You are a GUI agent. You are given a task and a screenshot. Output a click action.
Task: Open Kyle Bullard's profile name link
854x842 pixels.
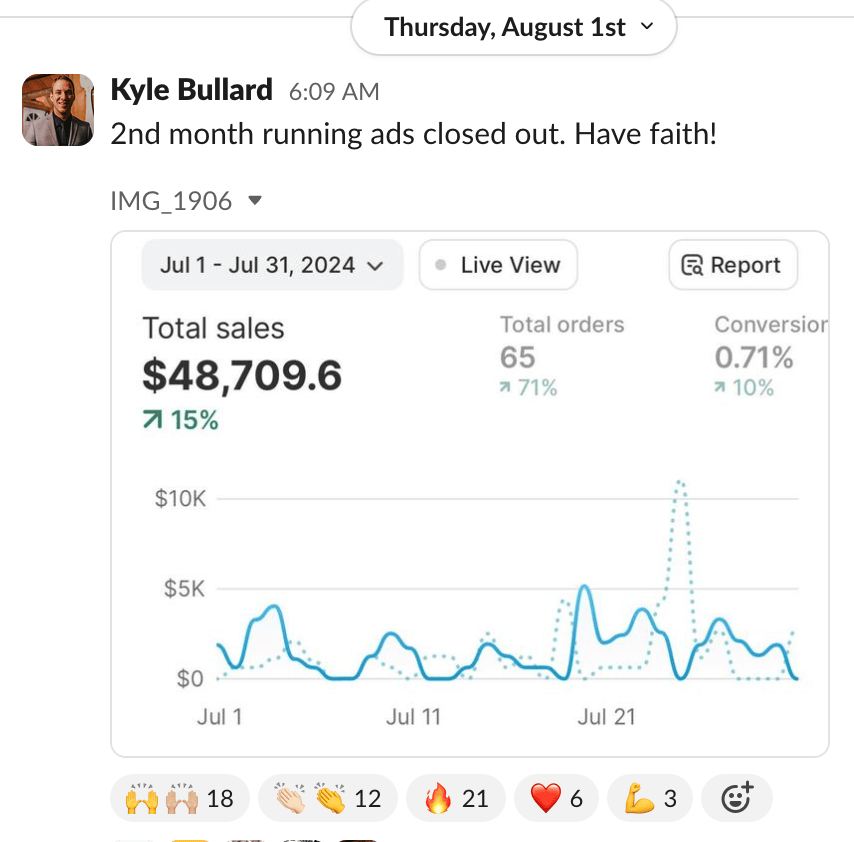click(x=191, y=91)
